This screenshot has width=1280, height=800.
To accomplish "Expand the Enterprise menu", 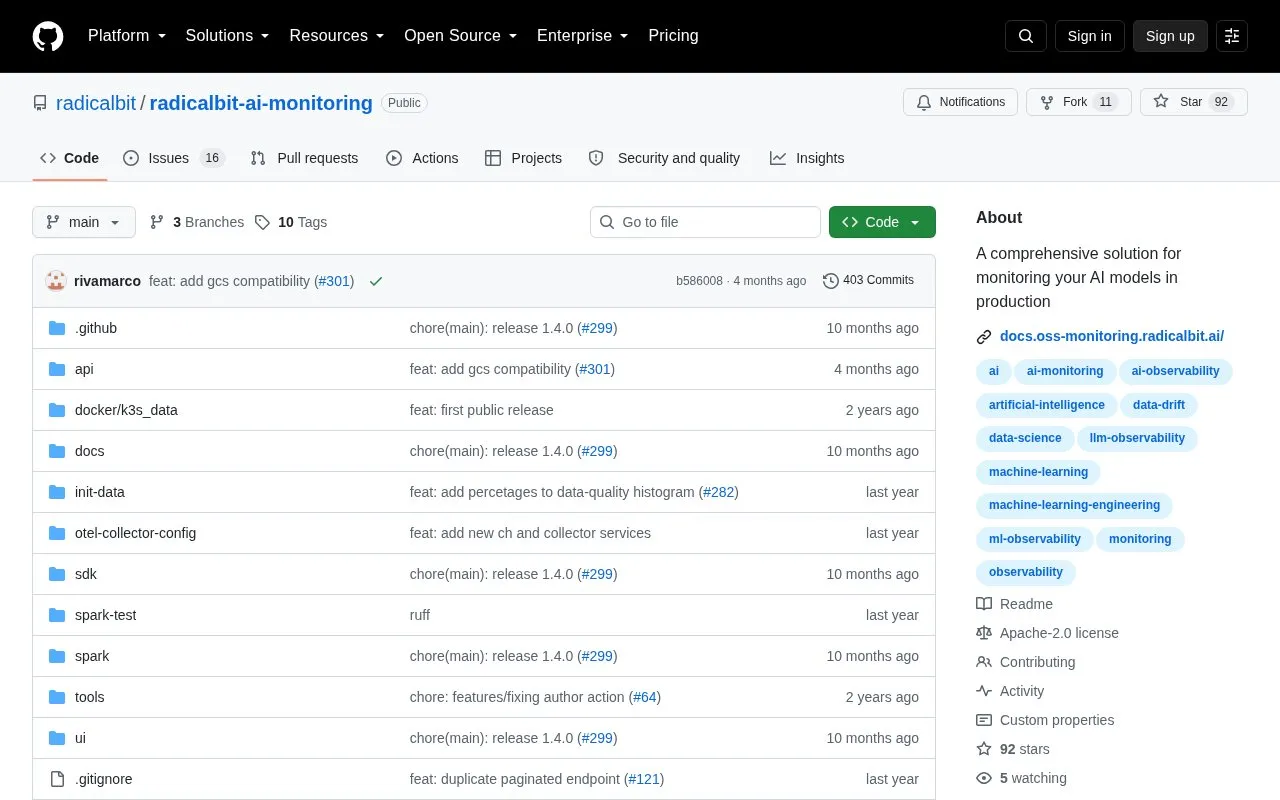I will pos(583,36).
